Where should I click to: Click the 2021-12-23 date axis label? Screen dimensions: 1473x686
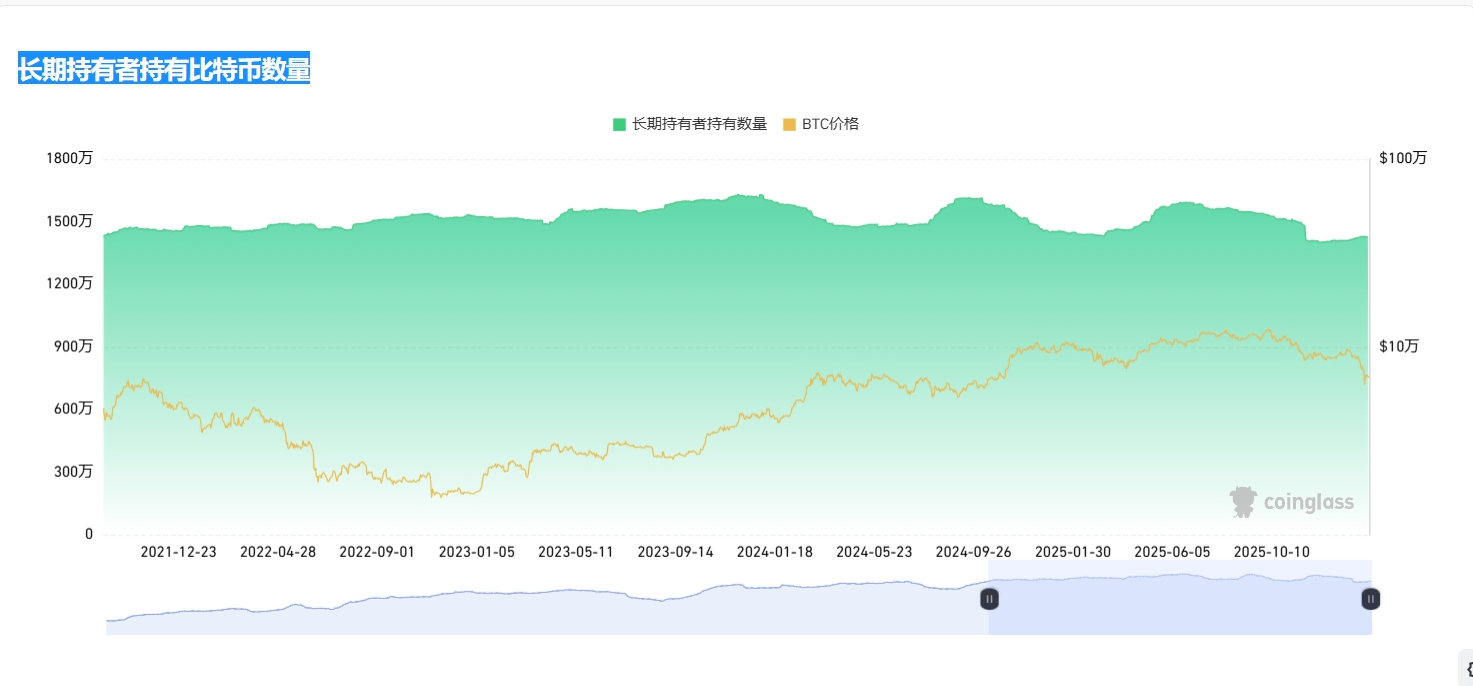point(178,552)
